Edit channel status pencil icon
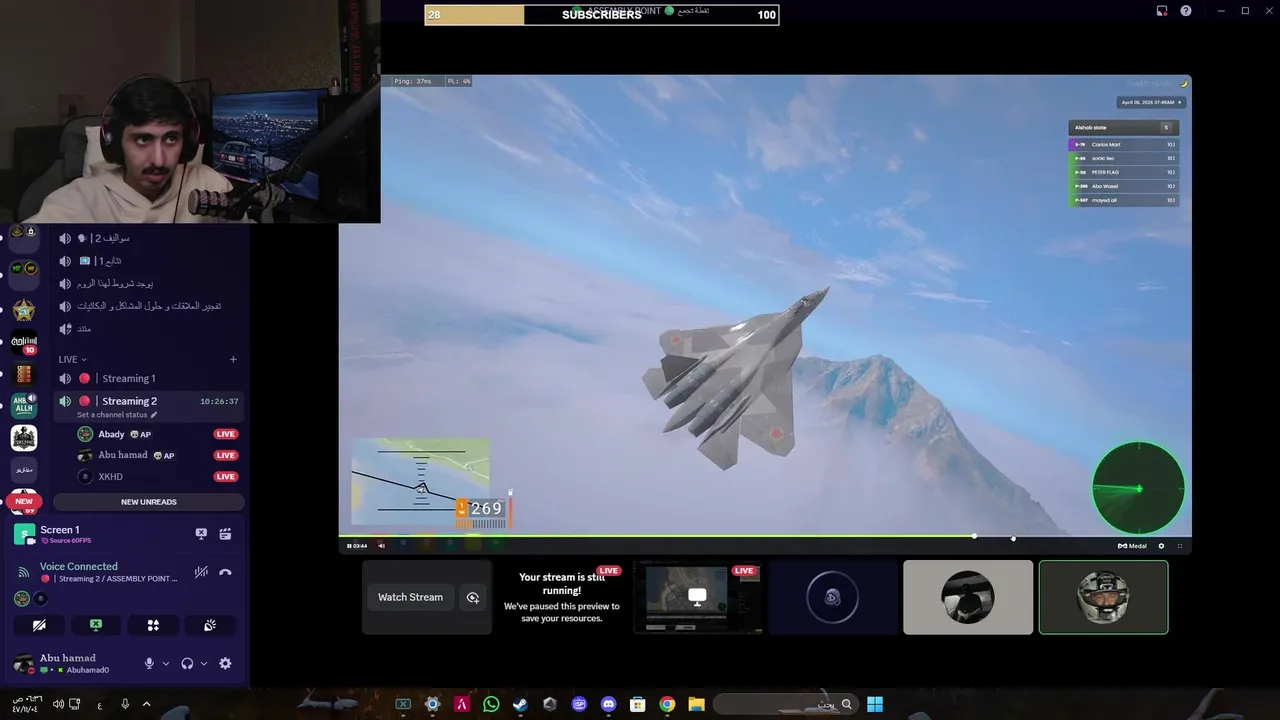The width and height of the screenshot is (1280, 720). click(x=154, y=415)
